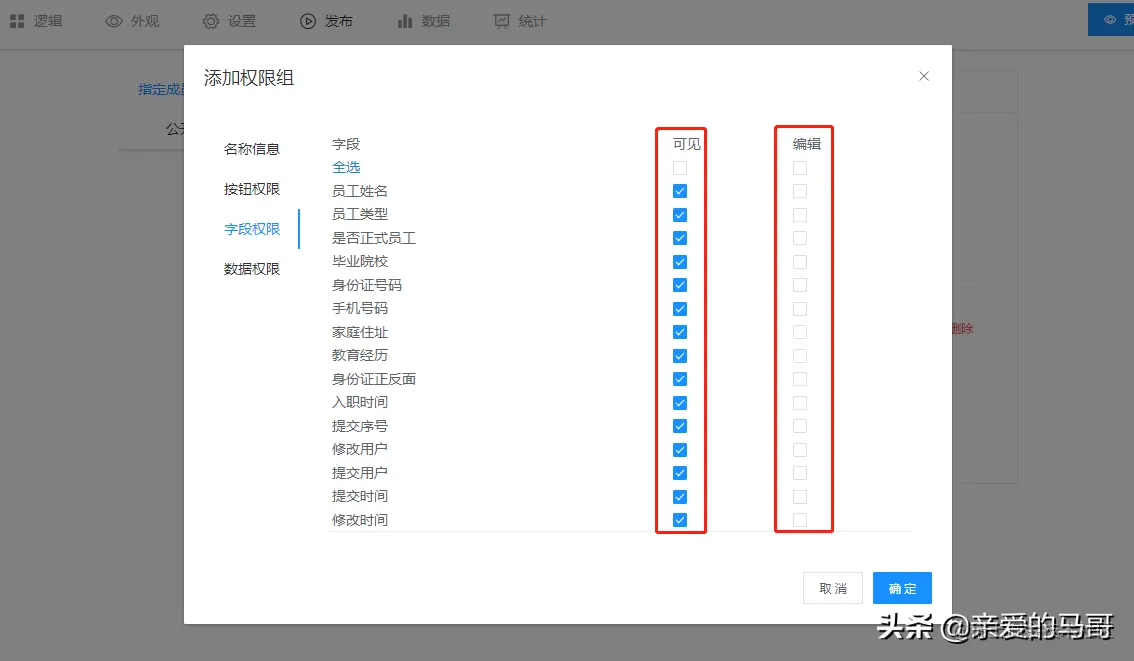Cancel the dialog with 取消
The height and width of the screenshot is (661, 1134).
[x=833, y=588]
